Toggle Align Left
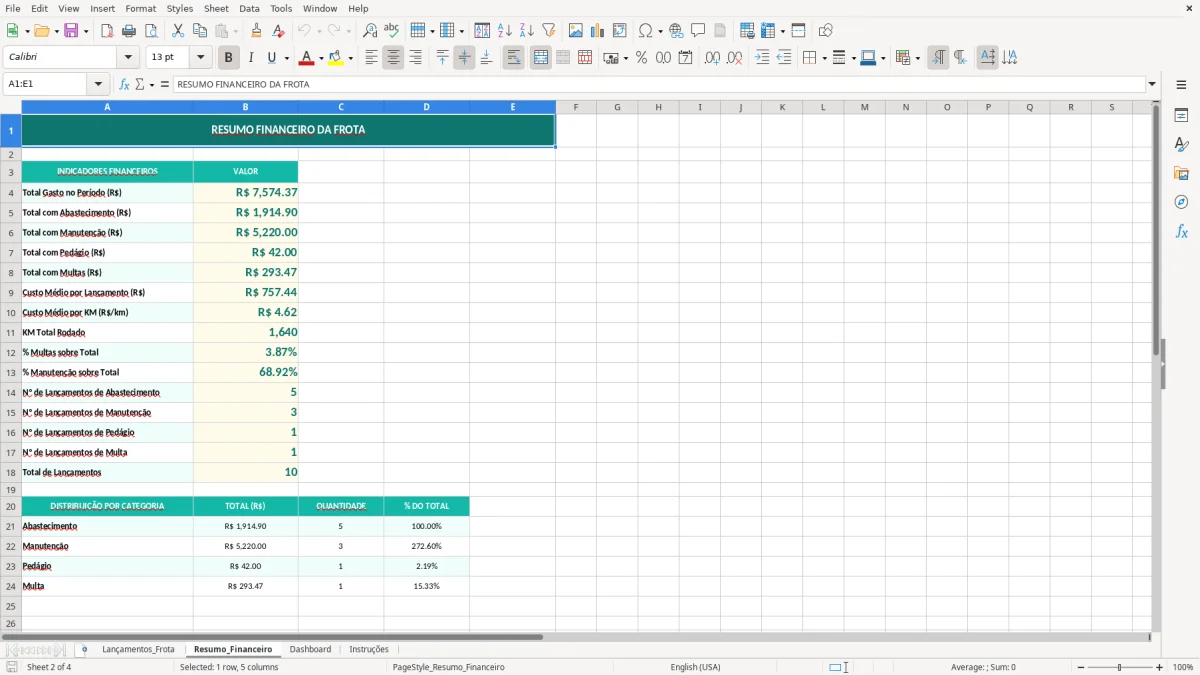The width and height of the screenshot is (1200, 675). pyautogui.click(x=371, y=58)
